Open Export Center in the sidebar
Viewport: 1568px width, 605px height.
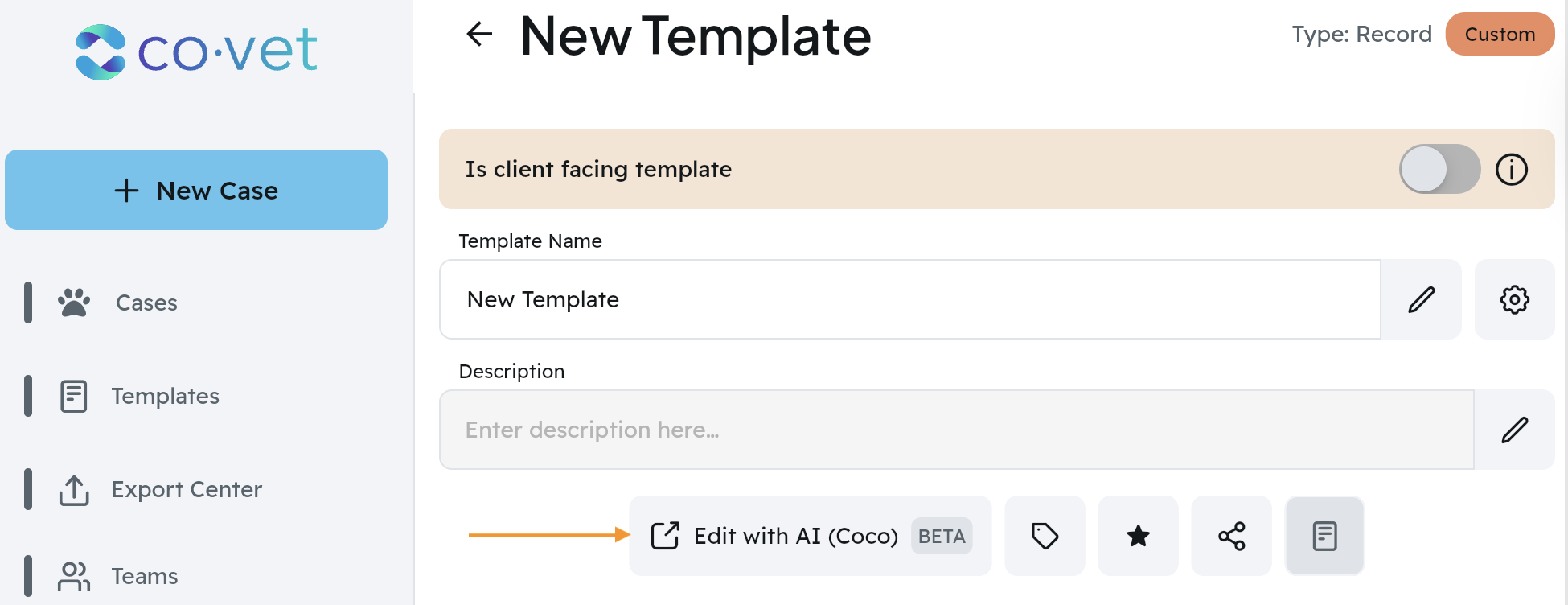187,489
